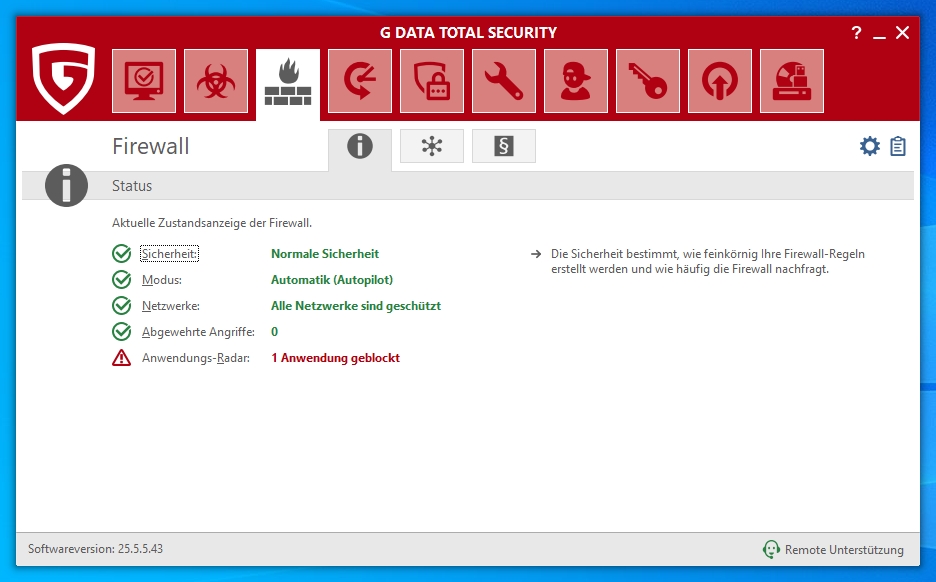Open Firewall settings gear icon
Viewport: 936px width, 582px height.
870,146
